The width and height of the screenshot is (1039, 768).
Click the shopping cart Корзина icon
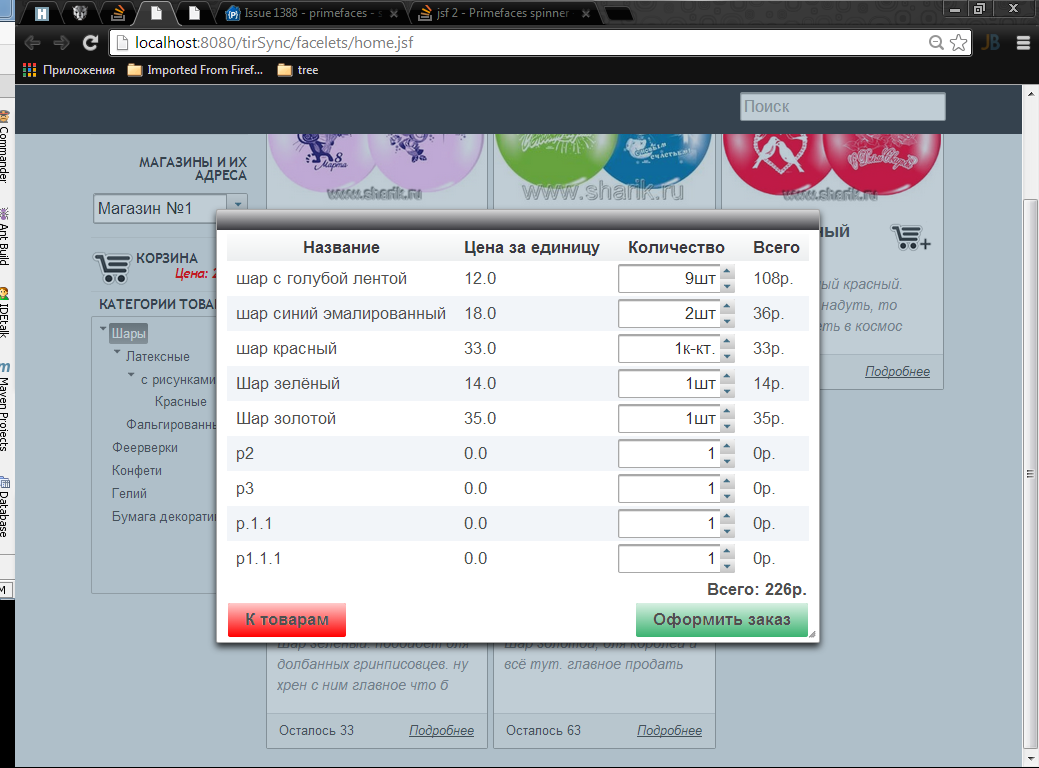coord(112,267)
